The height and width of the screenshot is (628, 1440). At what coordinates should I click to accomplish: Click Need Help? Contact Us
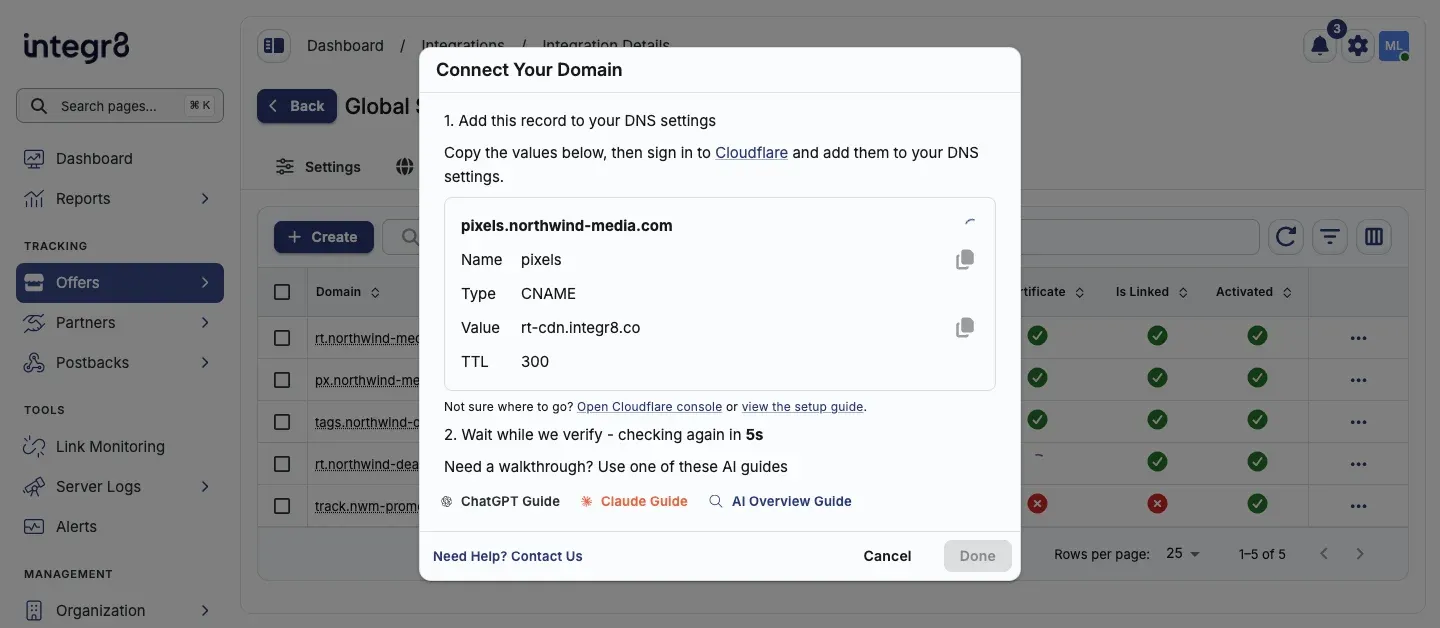pos(508,556)
